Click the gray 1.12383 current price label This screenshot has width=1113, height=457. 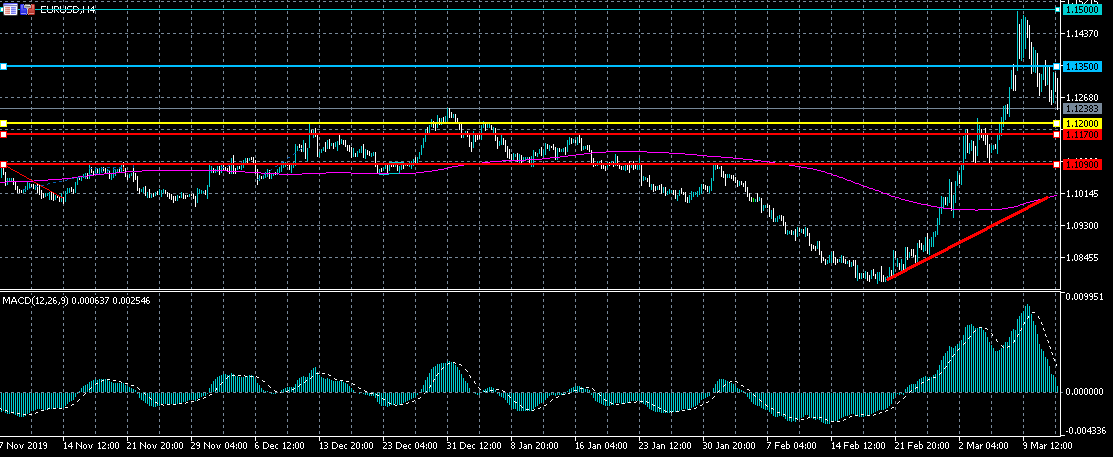point(1082,108)
